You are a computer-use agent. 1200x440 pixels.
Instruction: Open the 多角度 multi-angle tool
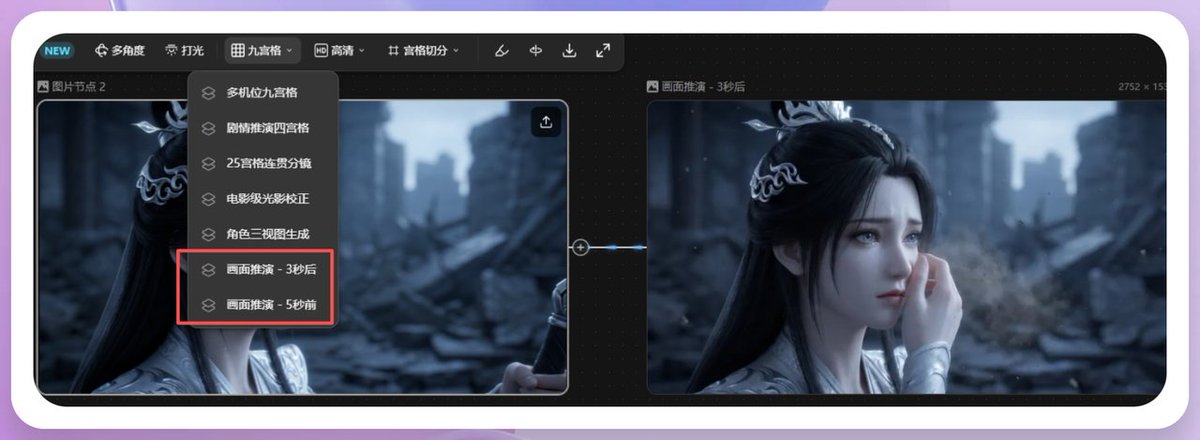coord(119,50)
